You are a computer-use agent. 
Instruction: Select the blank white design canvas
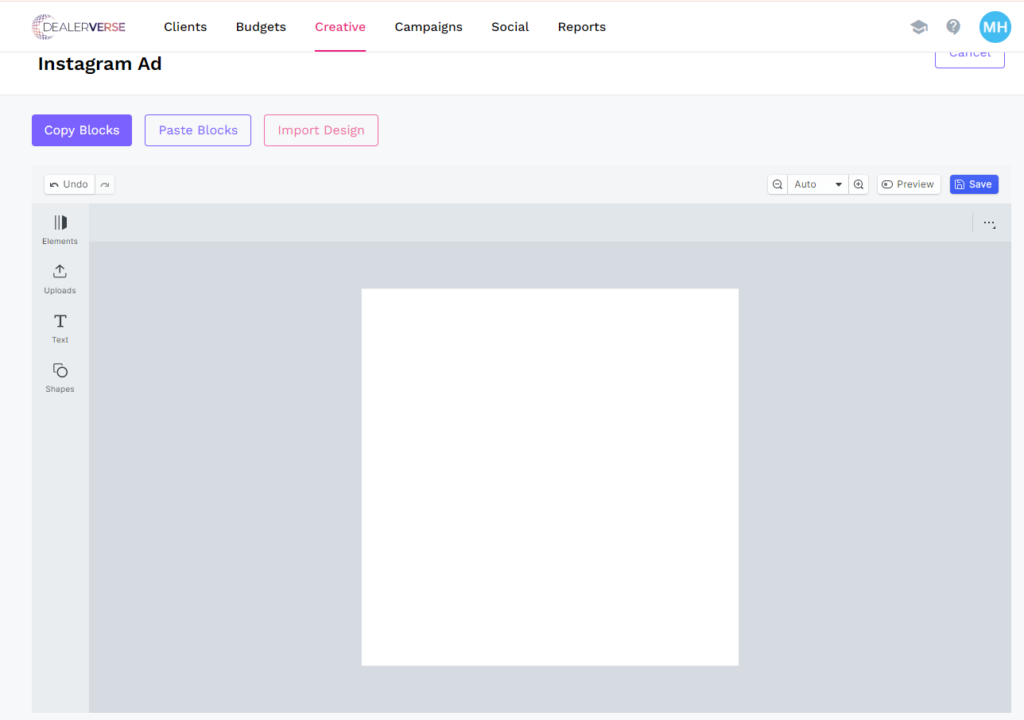point(549,477)
